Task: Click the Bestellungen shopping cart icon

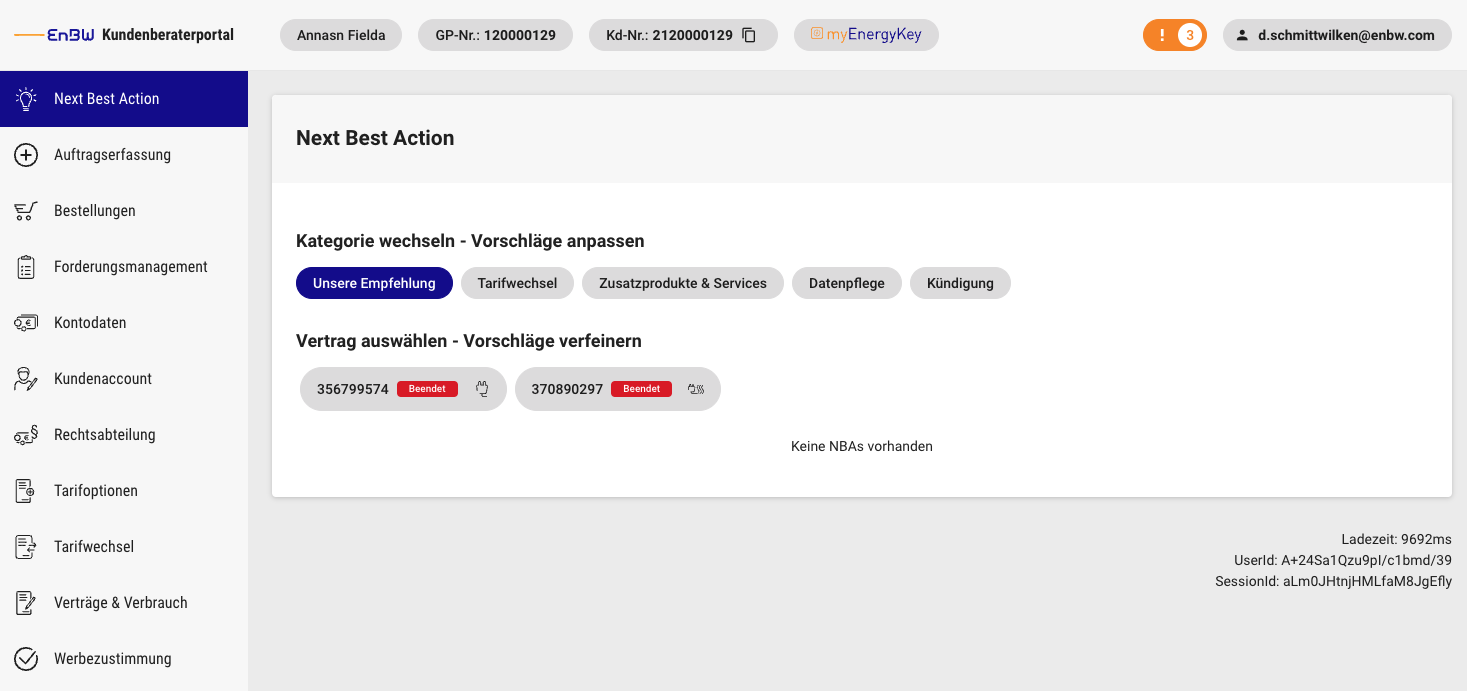Action: tap(26, 211)
